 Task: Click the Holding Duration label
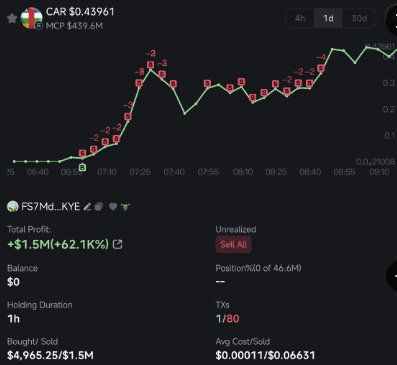[40, 305]
